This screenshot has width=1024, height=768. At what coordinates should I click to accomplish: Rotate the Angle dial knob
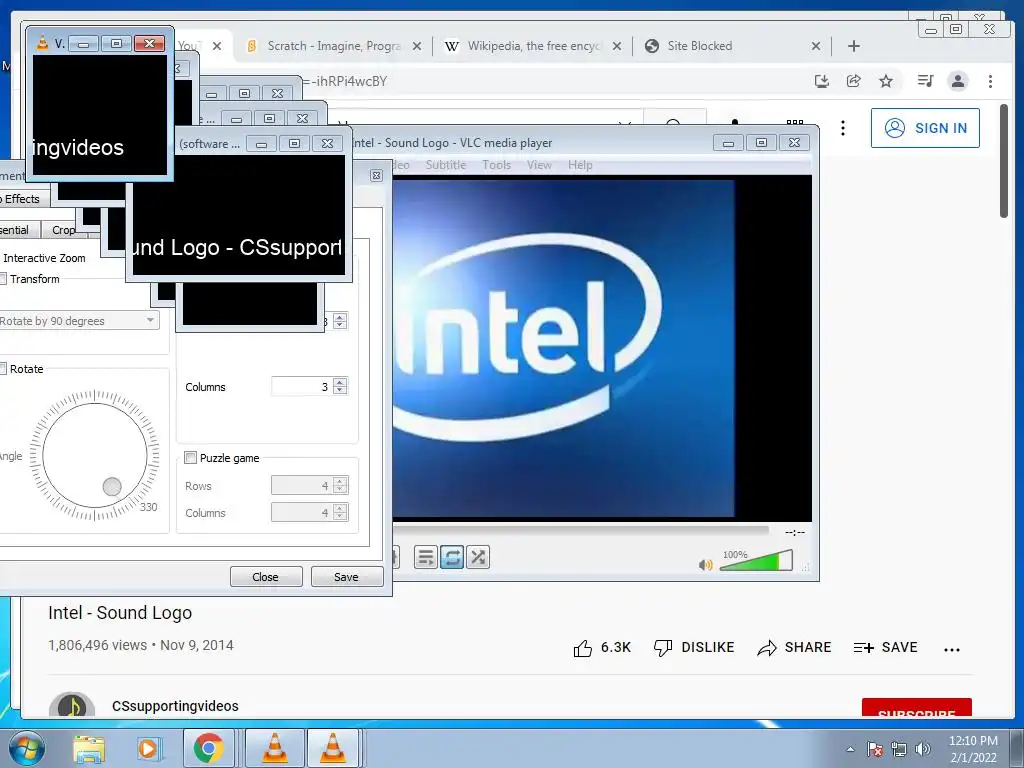point(112,487)
